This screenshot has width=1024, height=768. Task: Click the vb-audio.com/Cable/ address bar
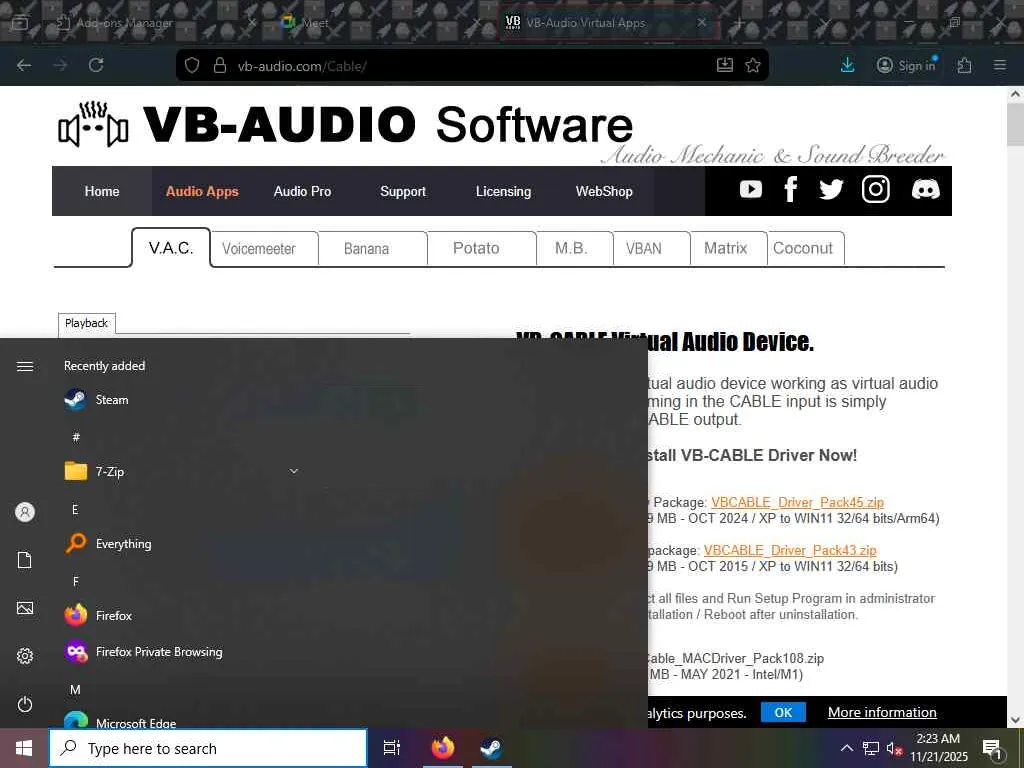[470, 65]
